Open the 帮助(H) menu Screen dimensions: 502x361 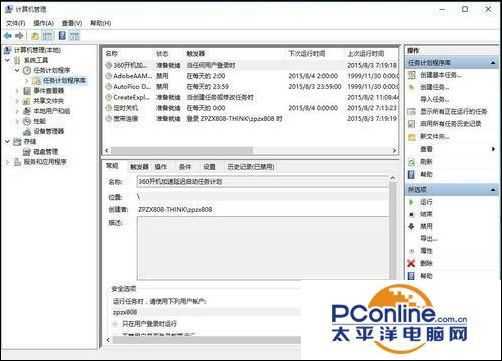tap(101, 23)
